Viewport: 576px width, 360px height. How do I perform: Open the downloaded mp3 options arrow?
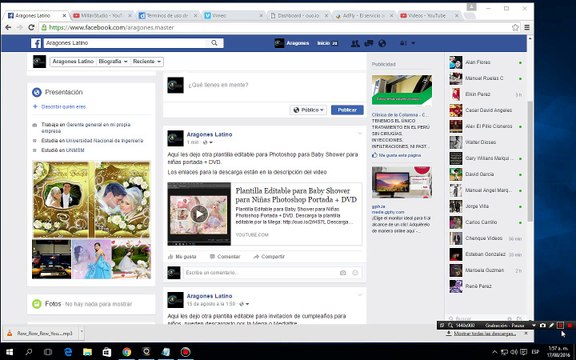[x=82, y=332]
